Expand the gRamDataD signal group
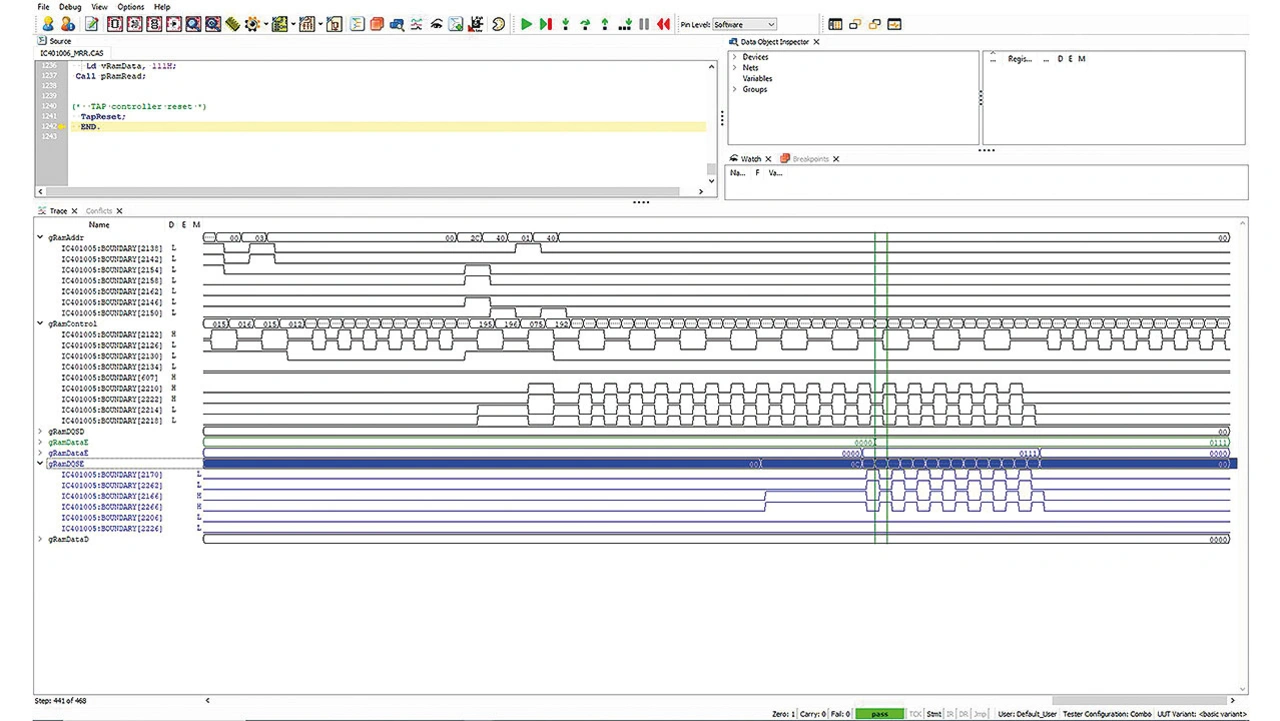 click(x=40, y=539)
